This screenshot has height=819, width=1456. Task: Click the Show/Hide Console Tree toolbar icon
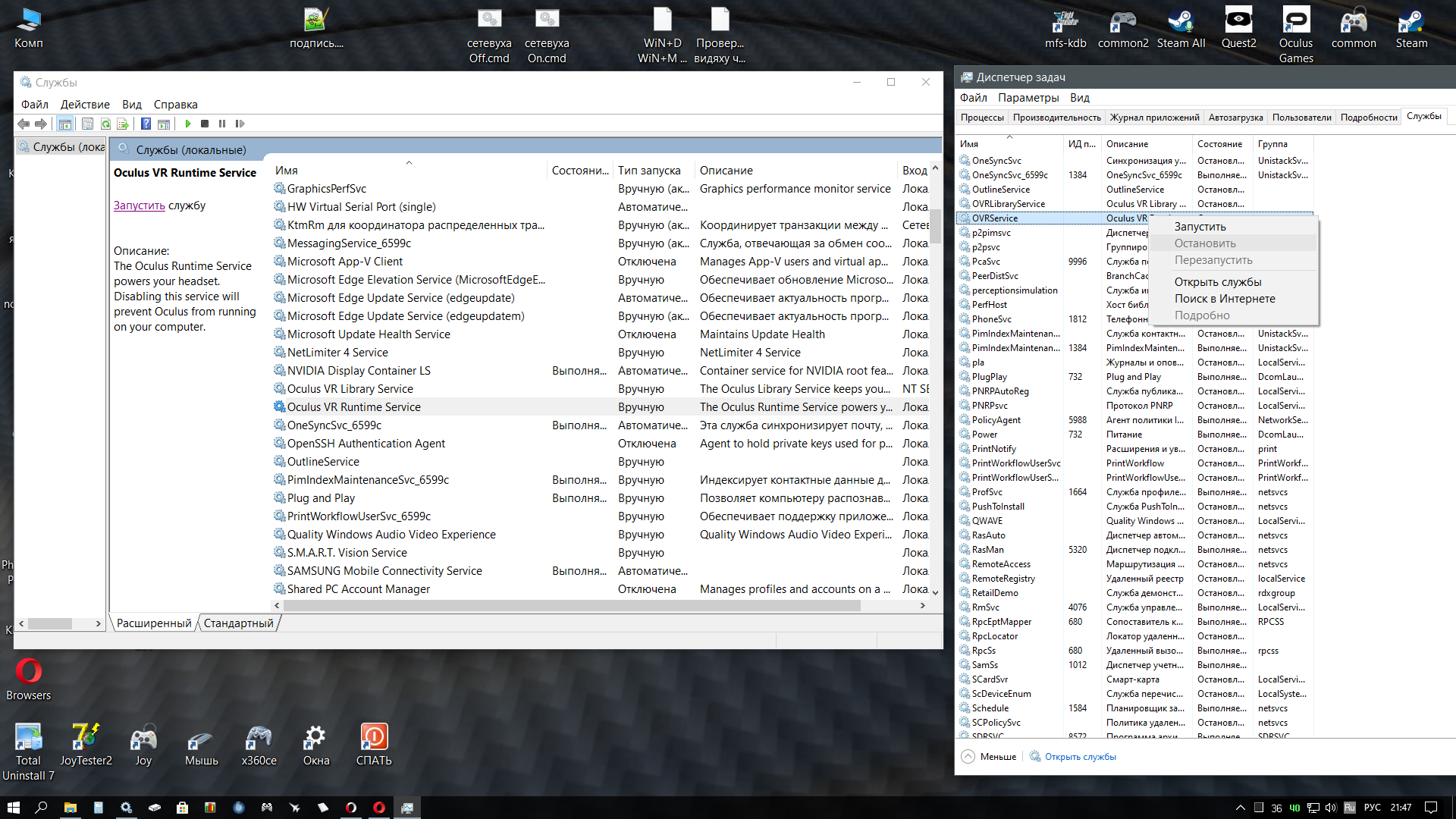(x=65, y=124)
